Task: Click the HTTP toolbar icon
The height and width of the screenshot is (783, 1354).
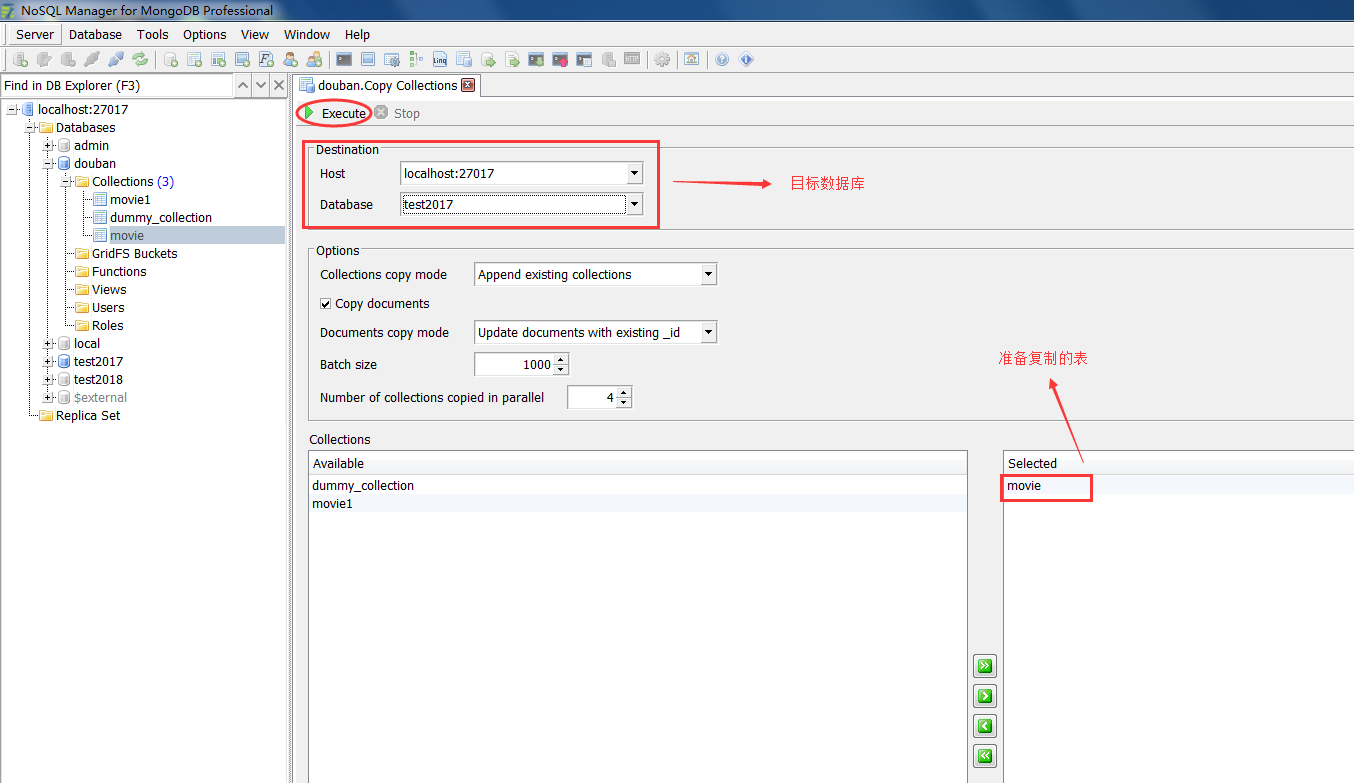Action: click(632, 59)
